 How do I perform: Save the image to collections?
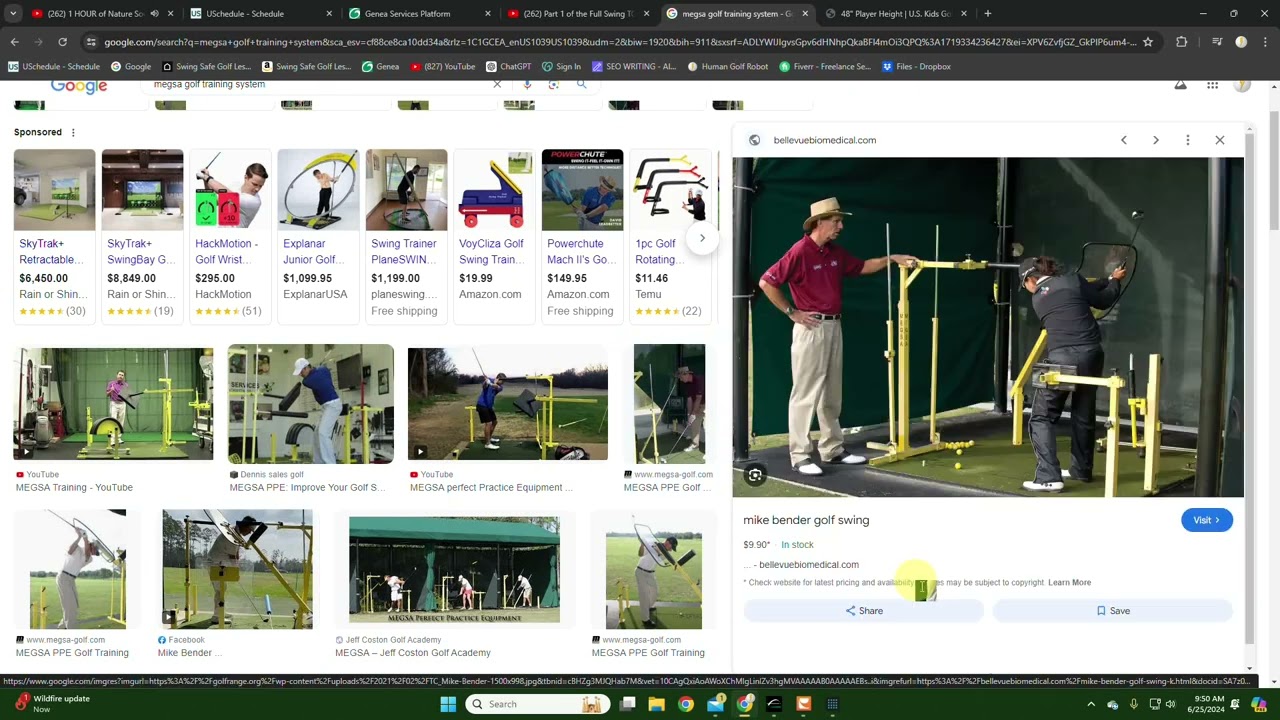pyautogui.click(x=1113, y=611)
